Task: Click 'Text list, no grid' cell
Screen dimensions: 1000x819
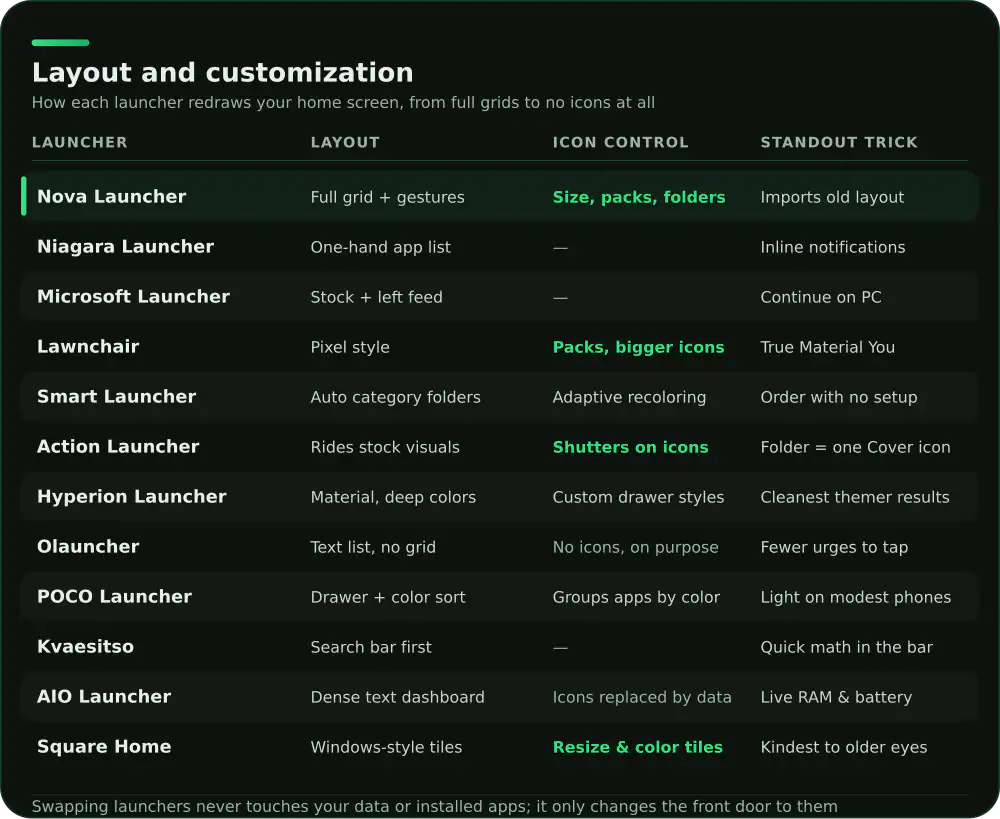Action: click(373, 547)
